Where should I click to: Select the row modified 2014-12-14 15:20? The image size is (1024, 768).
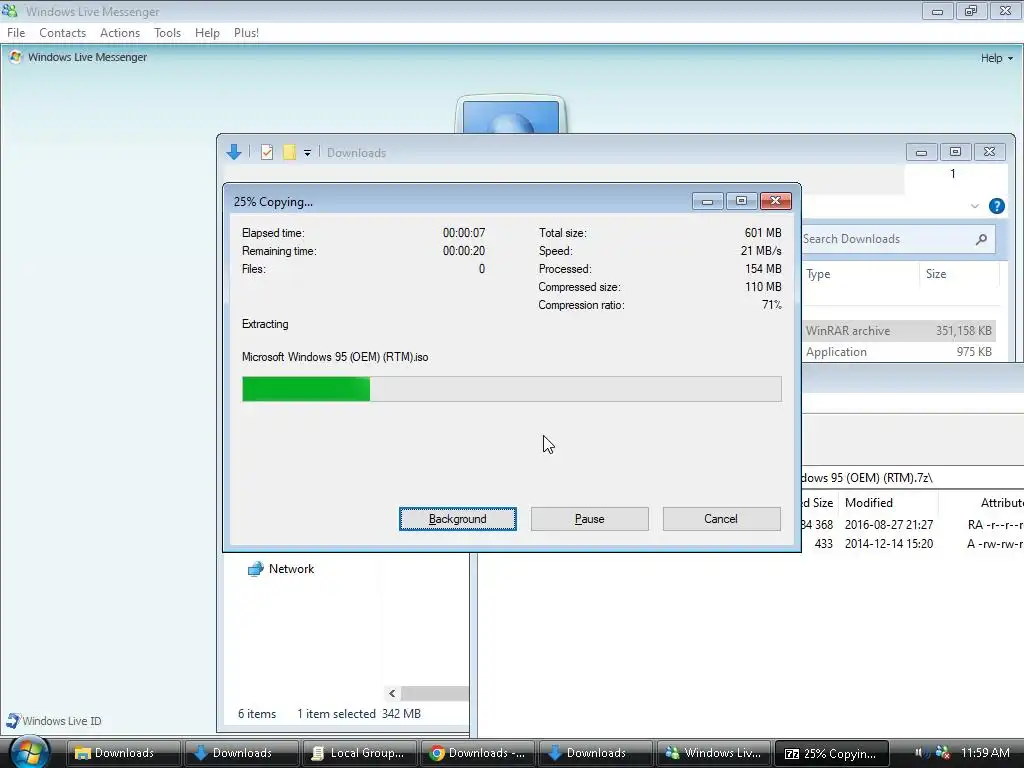tap(912, 543)
